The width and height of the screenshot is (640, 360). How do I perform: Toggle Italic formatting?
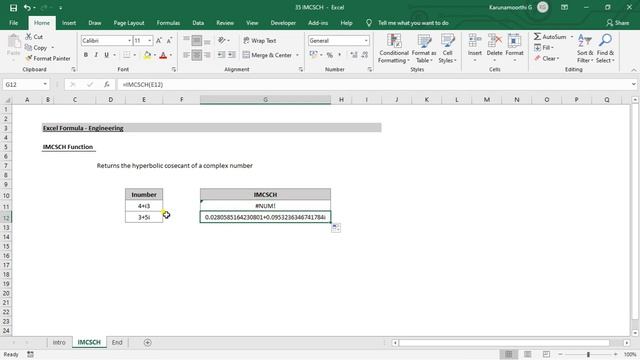point(96,55)
